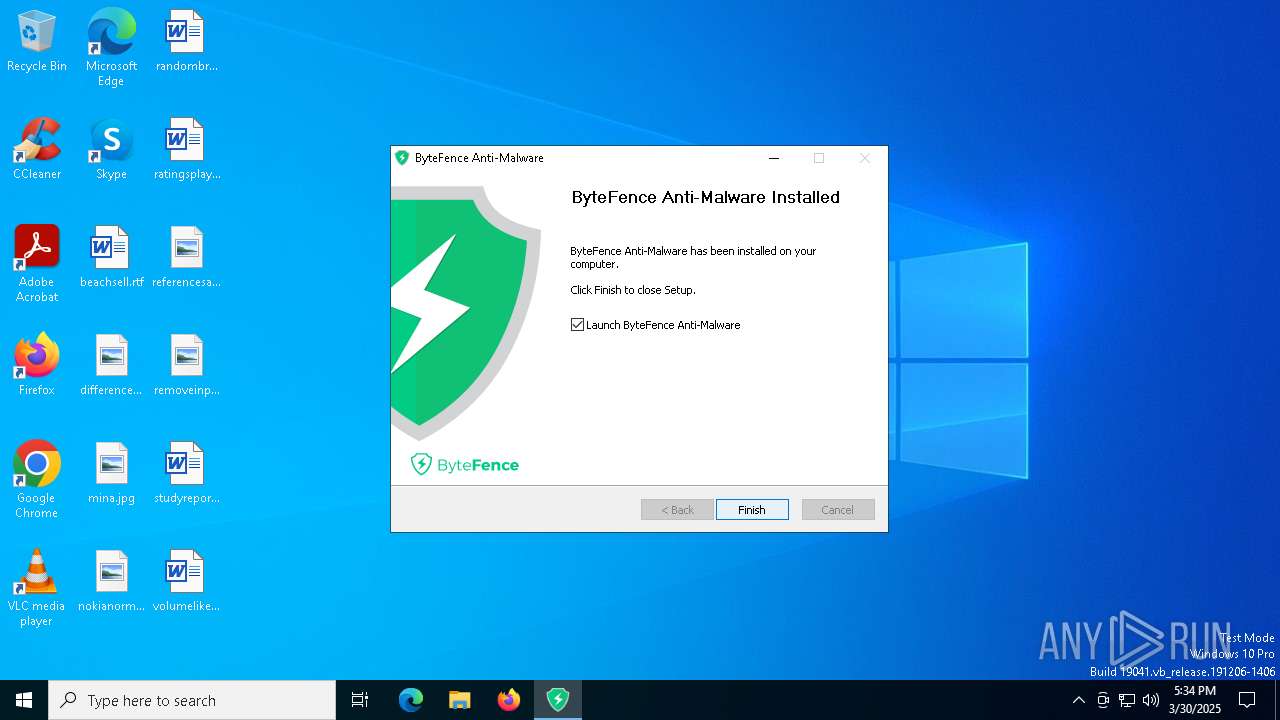Image resolution: width=1280 pixels, height=720 pixels.
Task: Click the ByteFence shield icon in title bar
Action: (402, 158)
